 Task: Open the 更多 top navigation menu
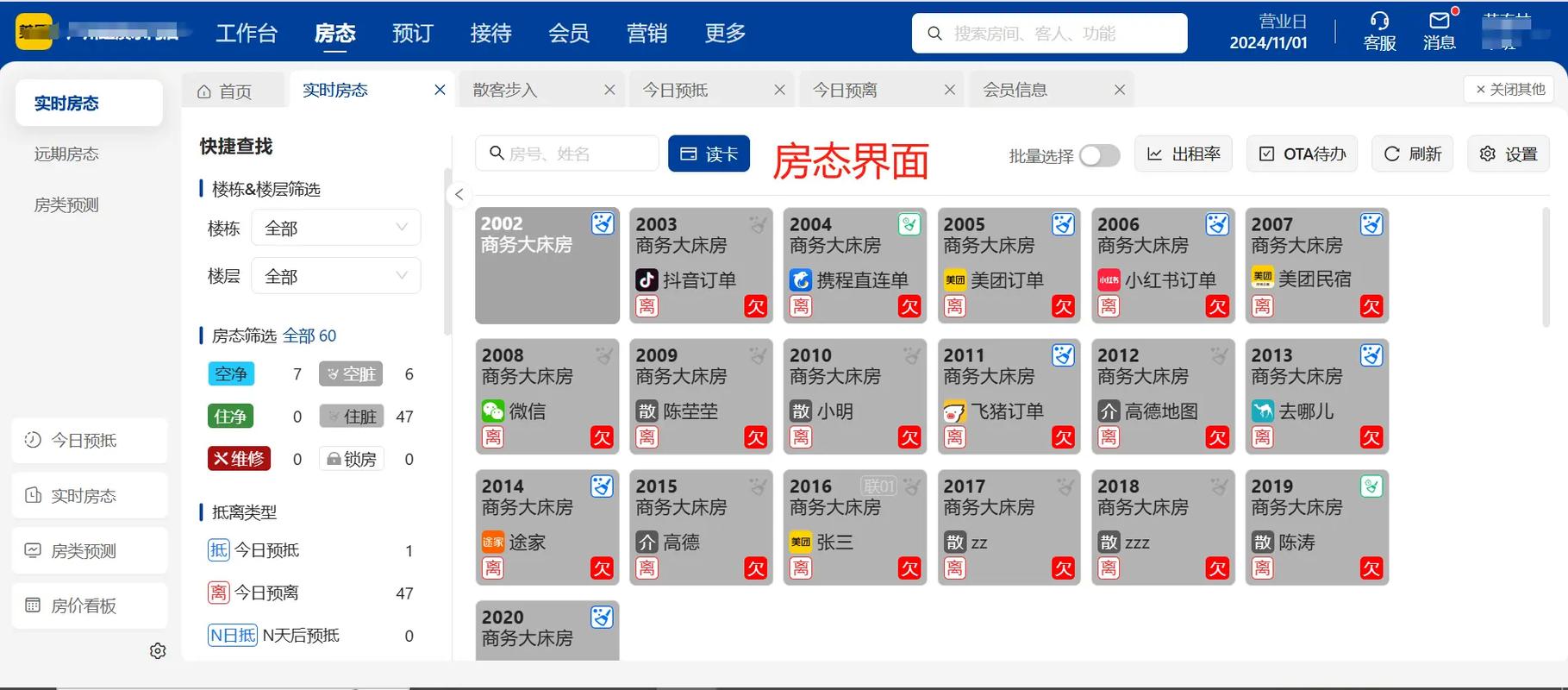click(725, 33)
